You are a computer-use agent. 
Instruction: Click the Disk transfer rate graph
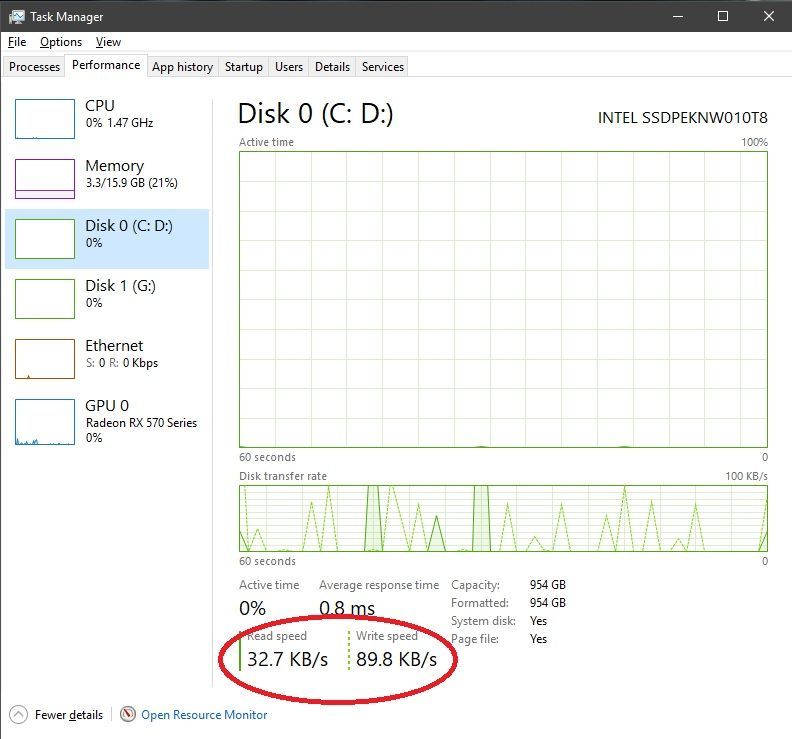tap(503, 519)
